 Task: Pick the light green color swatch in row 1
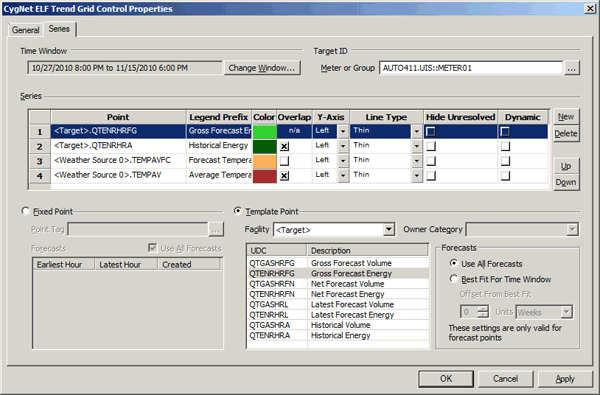click(264, 131)
